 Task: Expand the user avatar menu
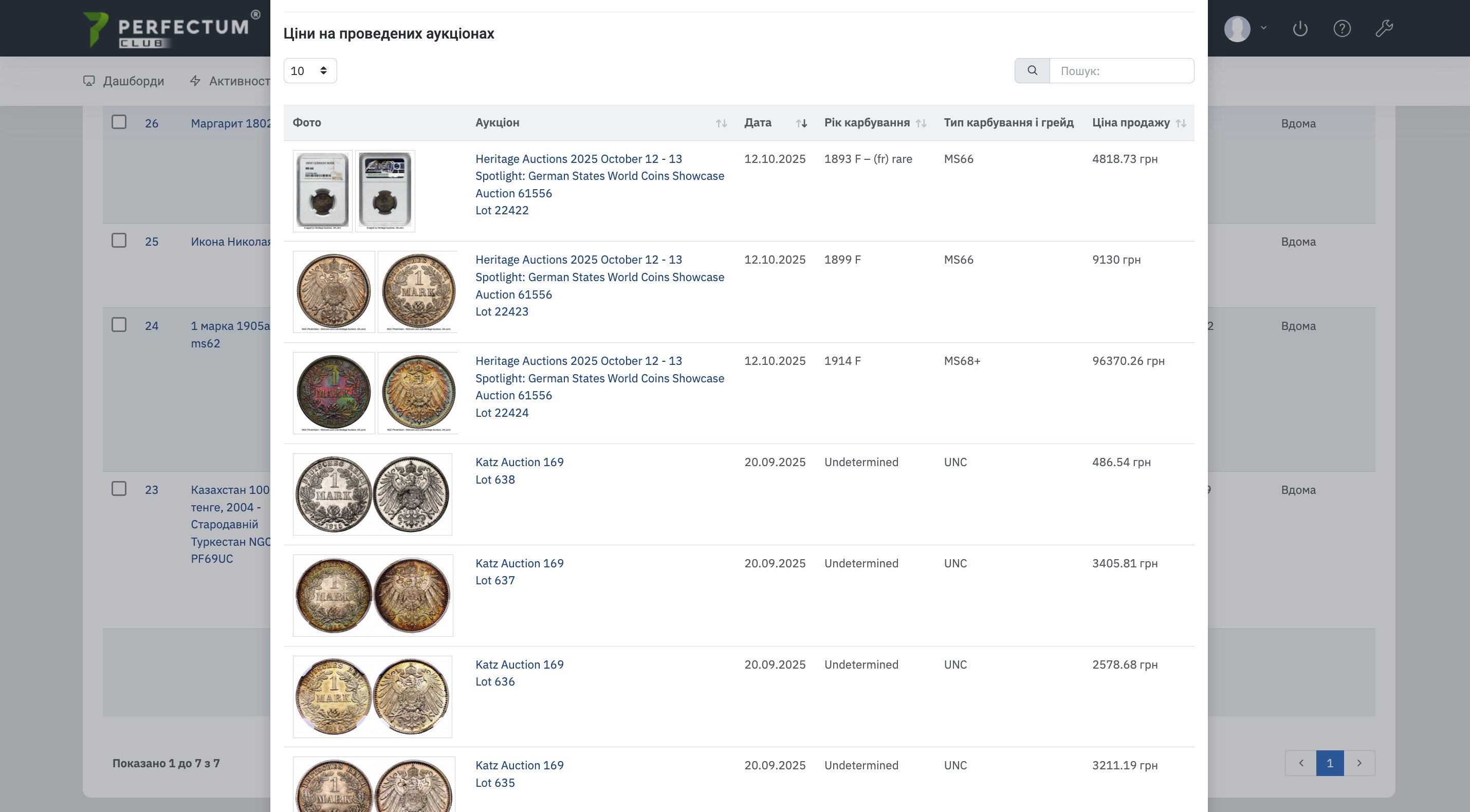coord(1244,29)
